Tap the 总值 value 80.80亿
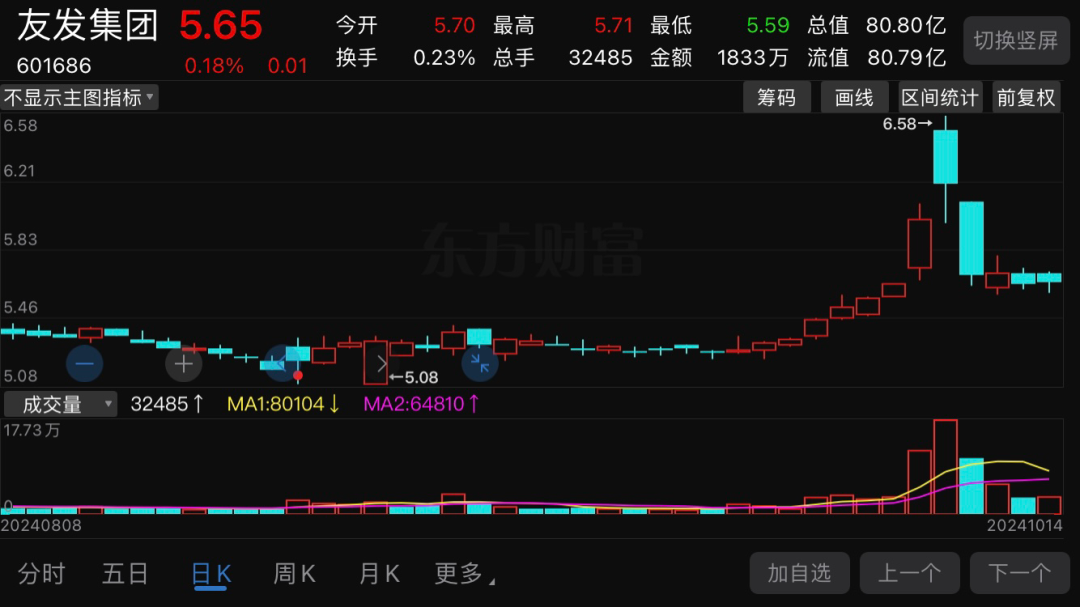This screenshot has height=607, width=1080. coord(906,26)
